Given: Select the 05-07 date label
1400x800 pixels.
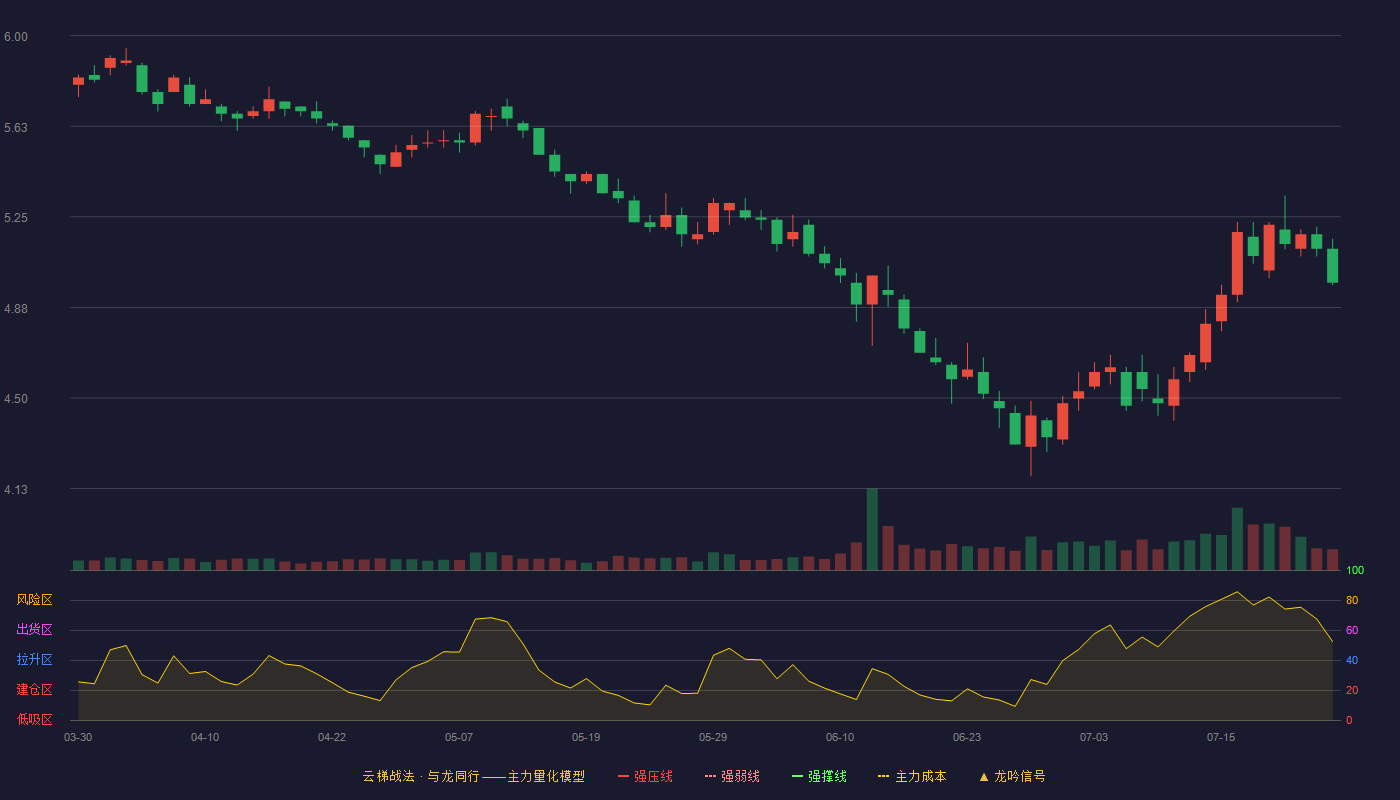Looking at the screenshot, I should point(459,737).
